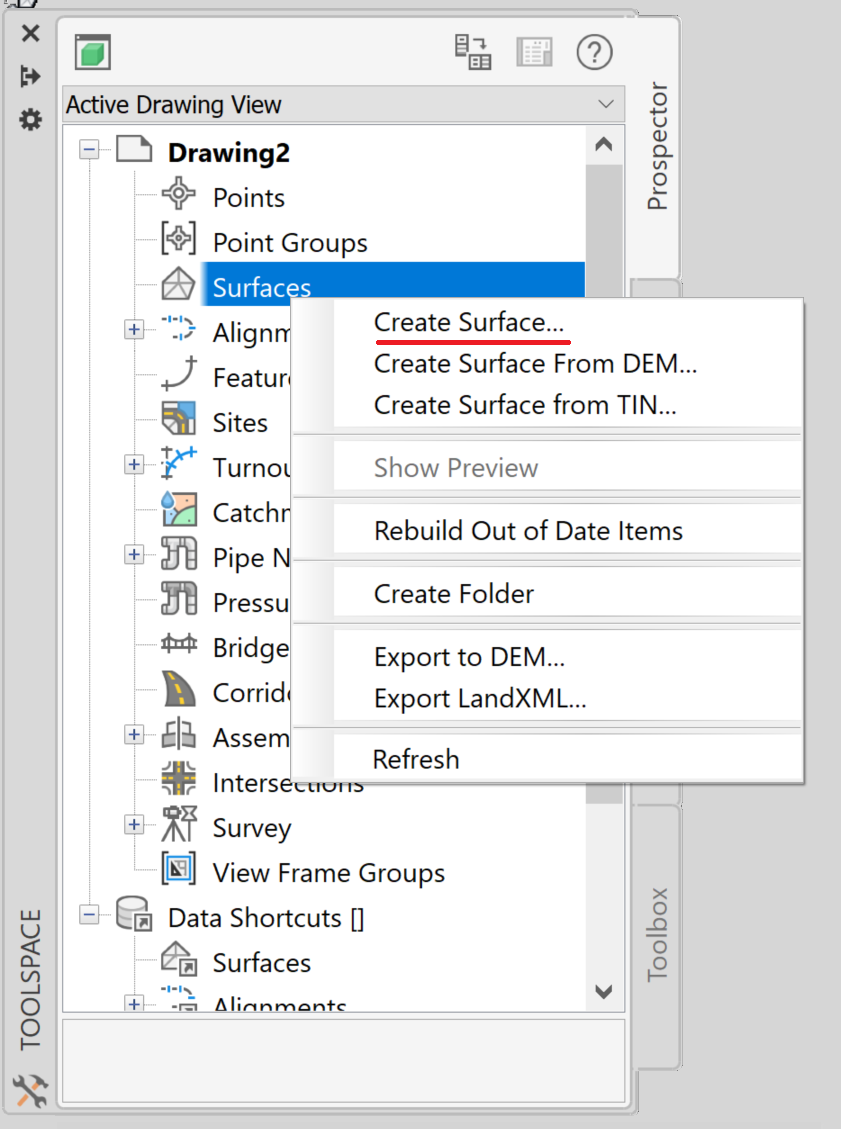The image size is (841, 1129).
Task: Click the Points item icon
Action: [x=179, y=197]
